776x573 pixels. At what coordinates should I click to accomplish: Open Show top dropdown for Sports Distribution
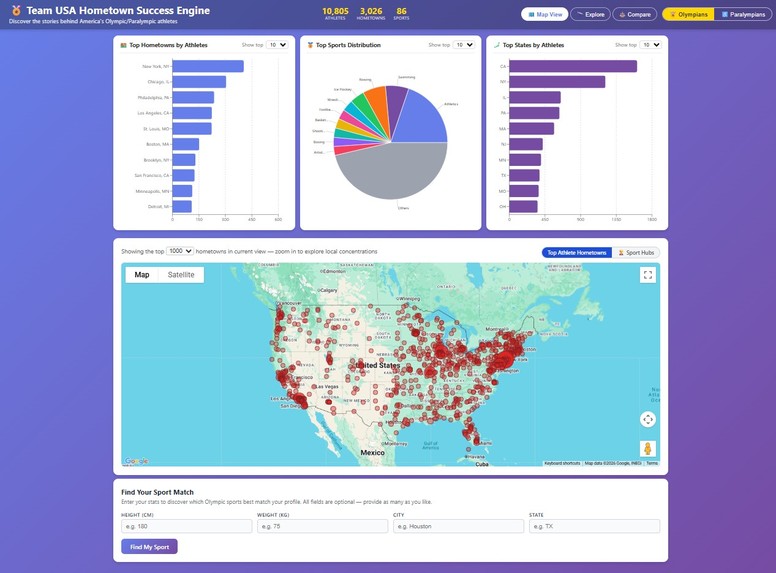coord(464,45)
